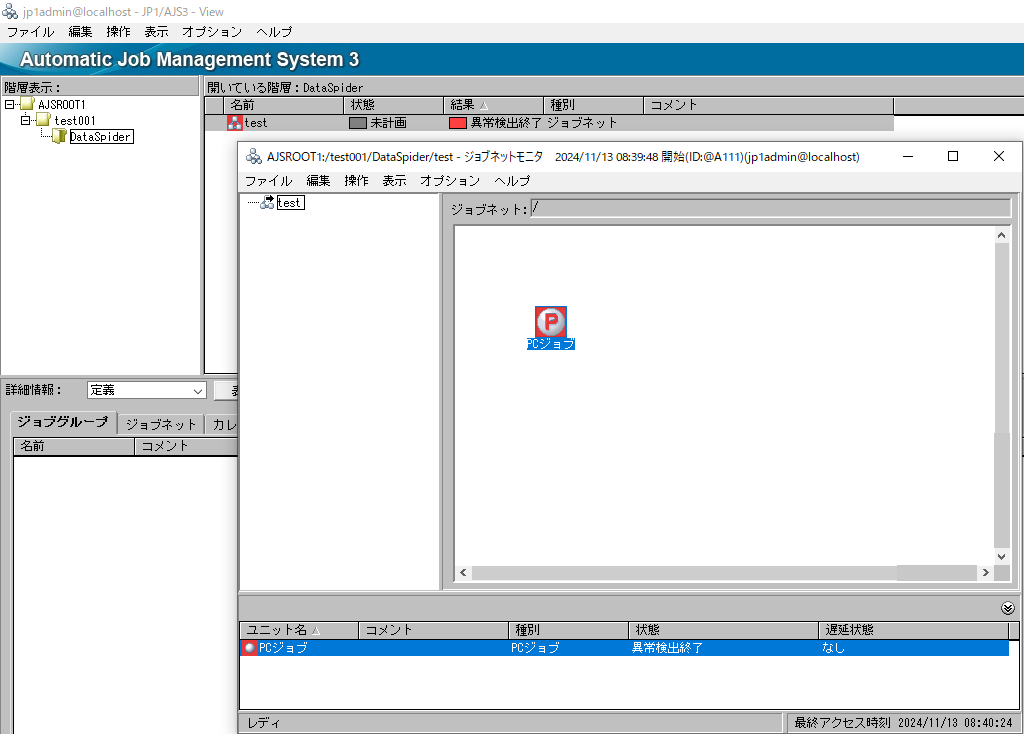Click the main JP1/AJS3 View window app icon
Screen dimensions: 1024x734
click(x=10, y=11)
